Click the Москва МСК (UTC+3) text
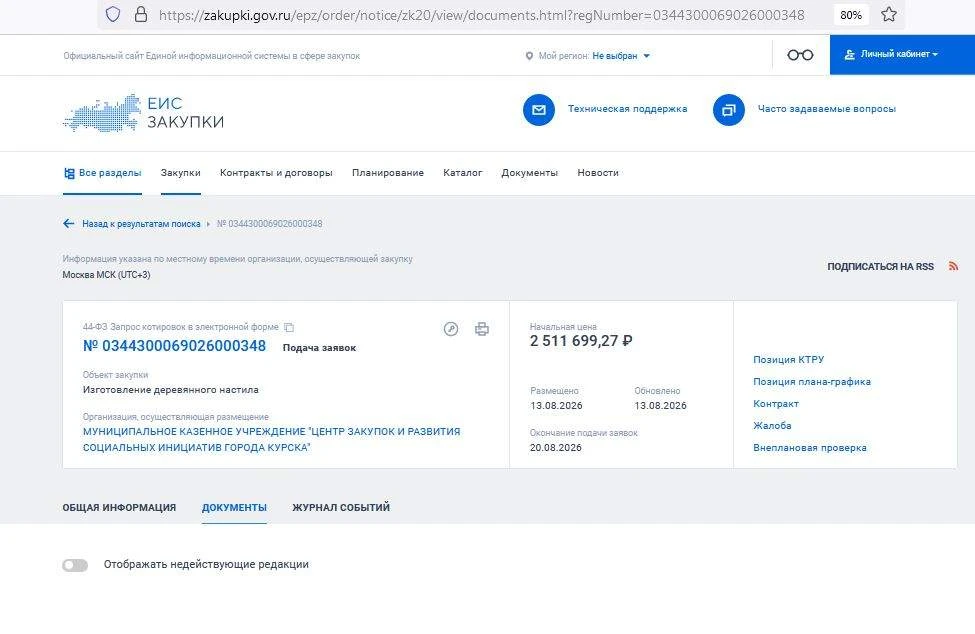Viewport: 975px width, 634px height. pyautogui.click(x=106, y=275)
